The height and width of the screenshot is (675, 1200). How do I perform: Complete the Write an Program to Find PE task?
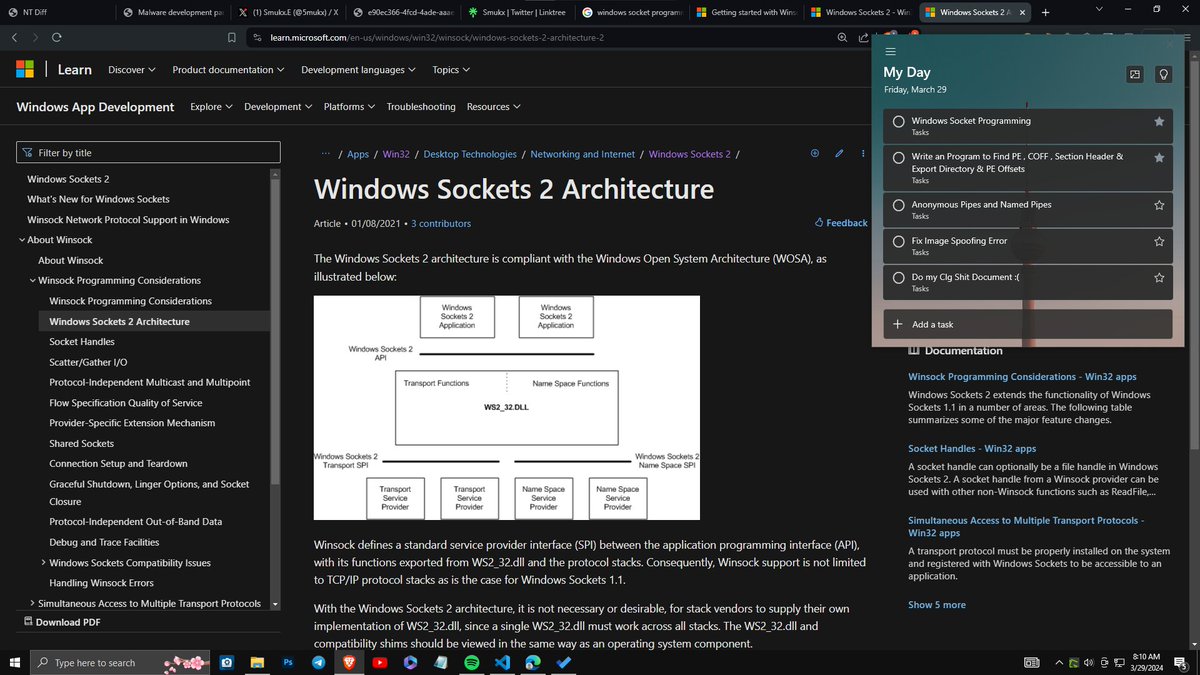[899, 158]
